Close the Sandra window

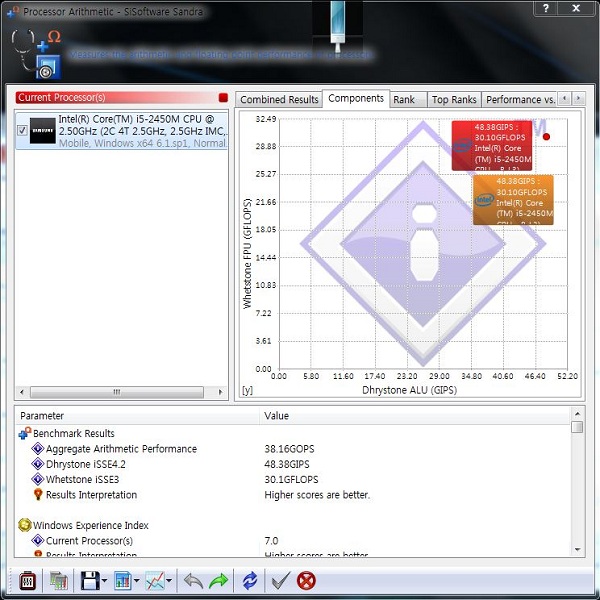(576, 8)
